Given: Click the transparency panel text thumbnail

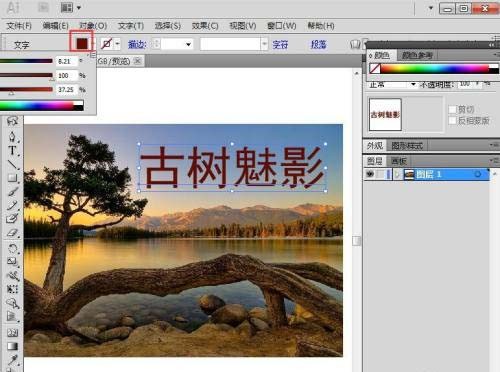Looking at the screenshot, I should click(x=385, y=114).
